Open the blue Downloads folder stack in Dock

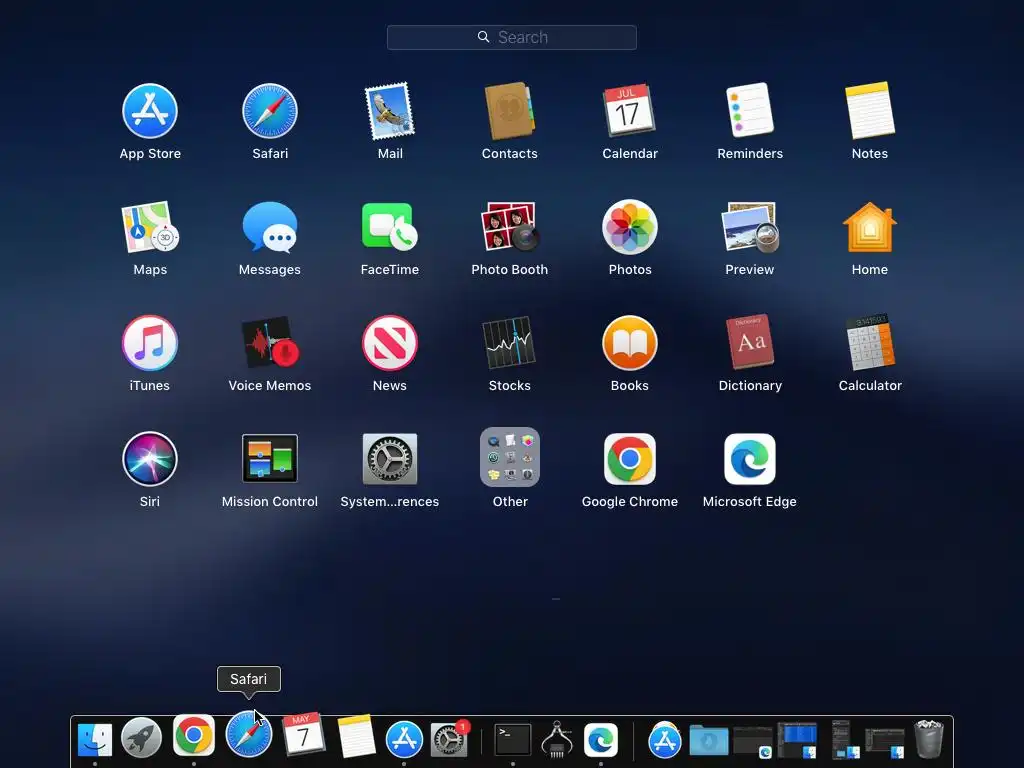(x=709, y=741)
